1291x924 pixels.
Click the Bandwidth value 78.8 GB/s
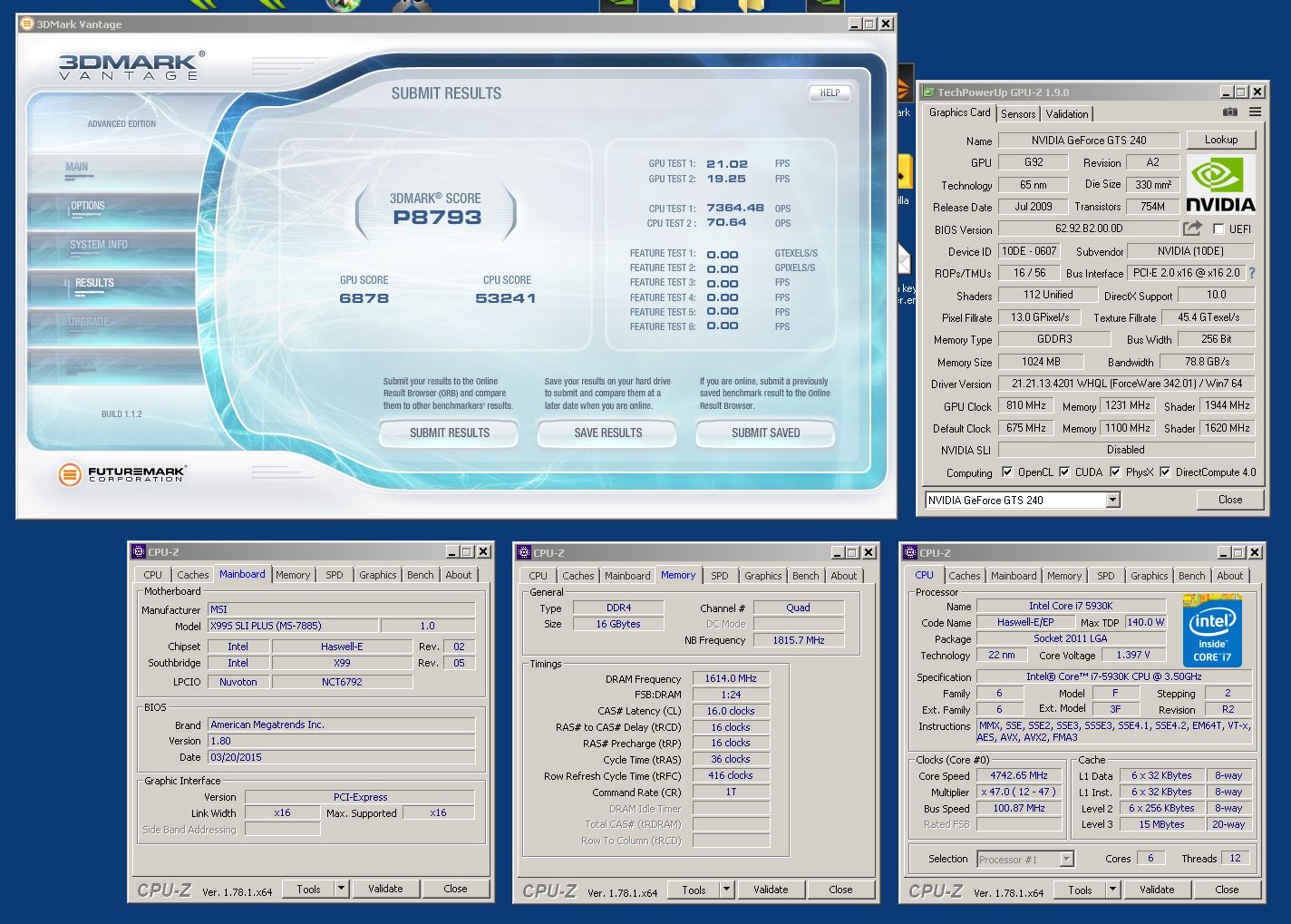(1207, 362)
